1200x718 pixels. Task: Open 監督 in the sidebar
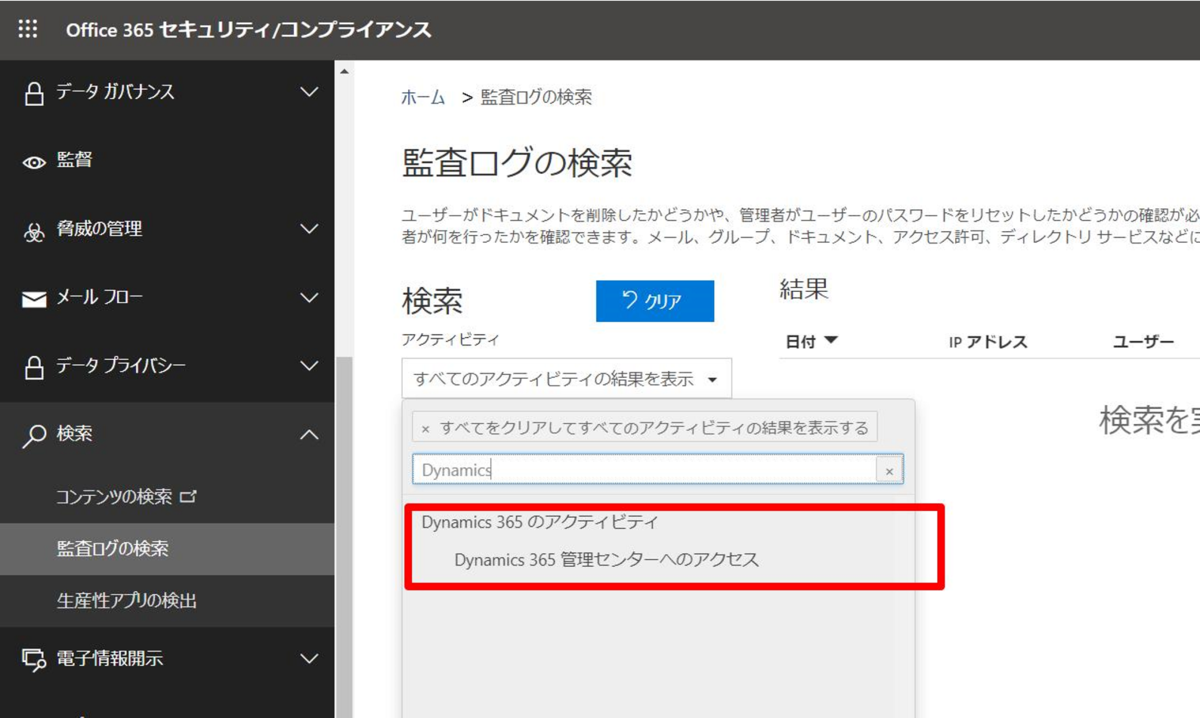[x=167, y=160]
